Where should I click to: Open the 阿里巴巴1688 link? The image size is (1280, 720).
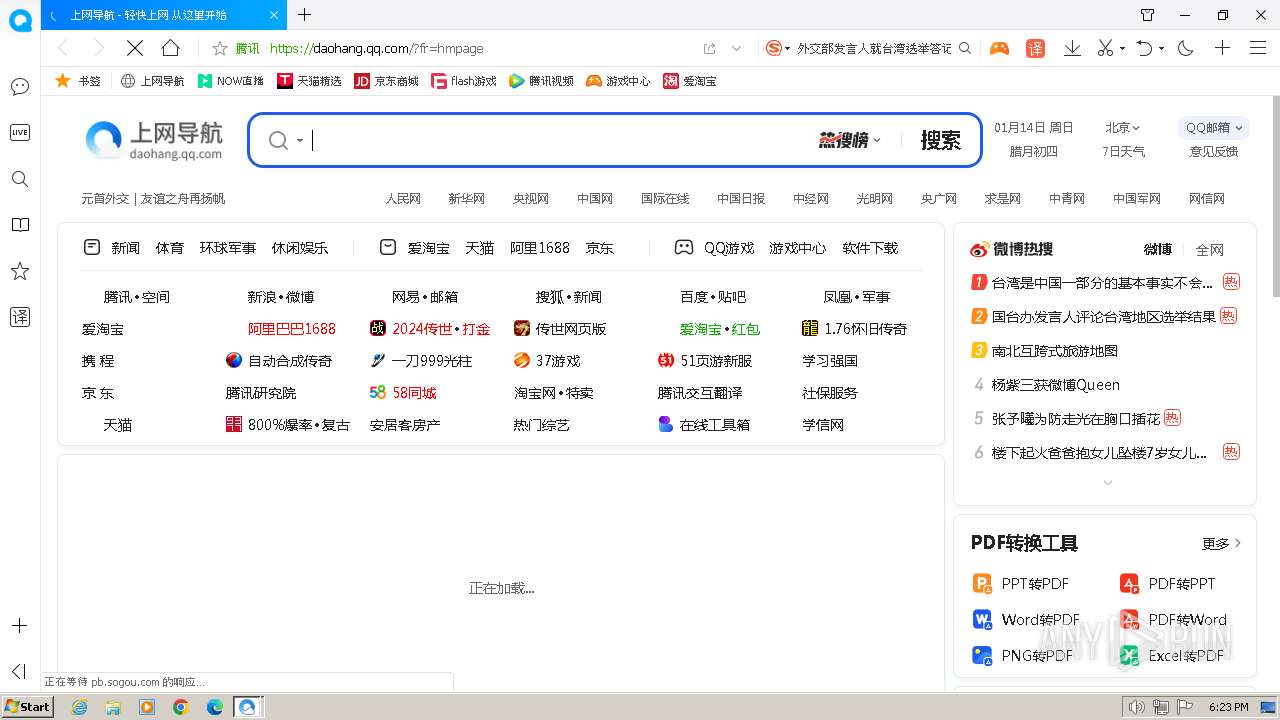point(292,329)
